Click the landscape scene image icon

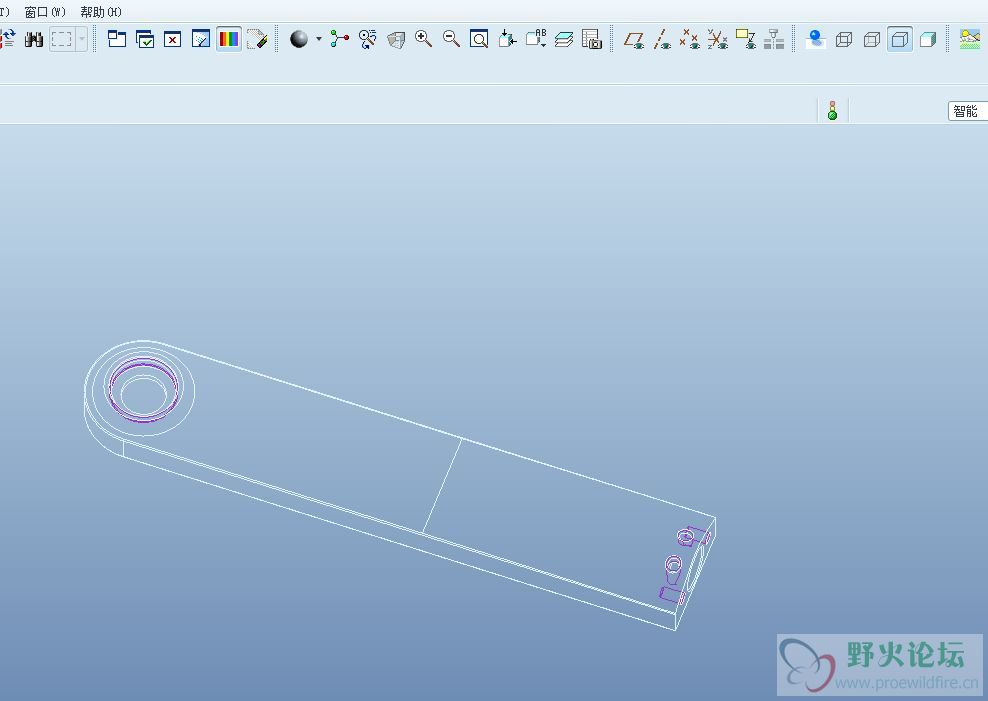click(x=970, y=40)
